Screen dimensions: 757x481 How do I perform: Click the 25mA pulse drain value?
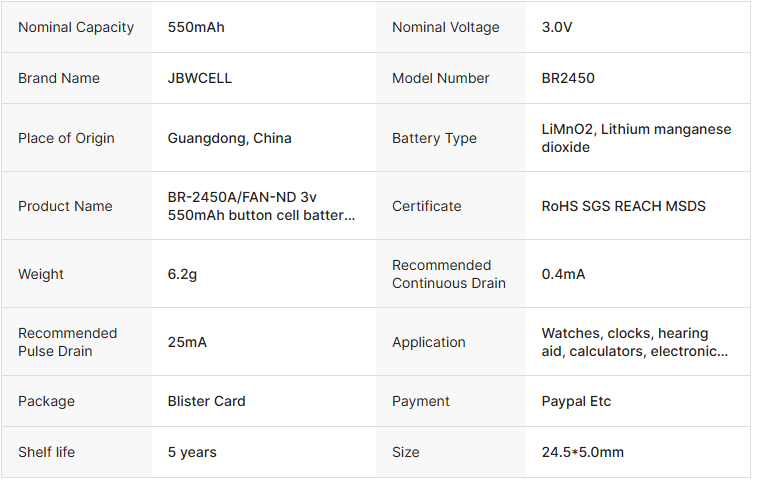(188, 342)
